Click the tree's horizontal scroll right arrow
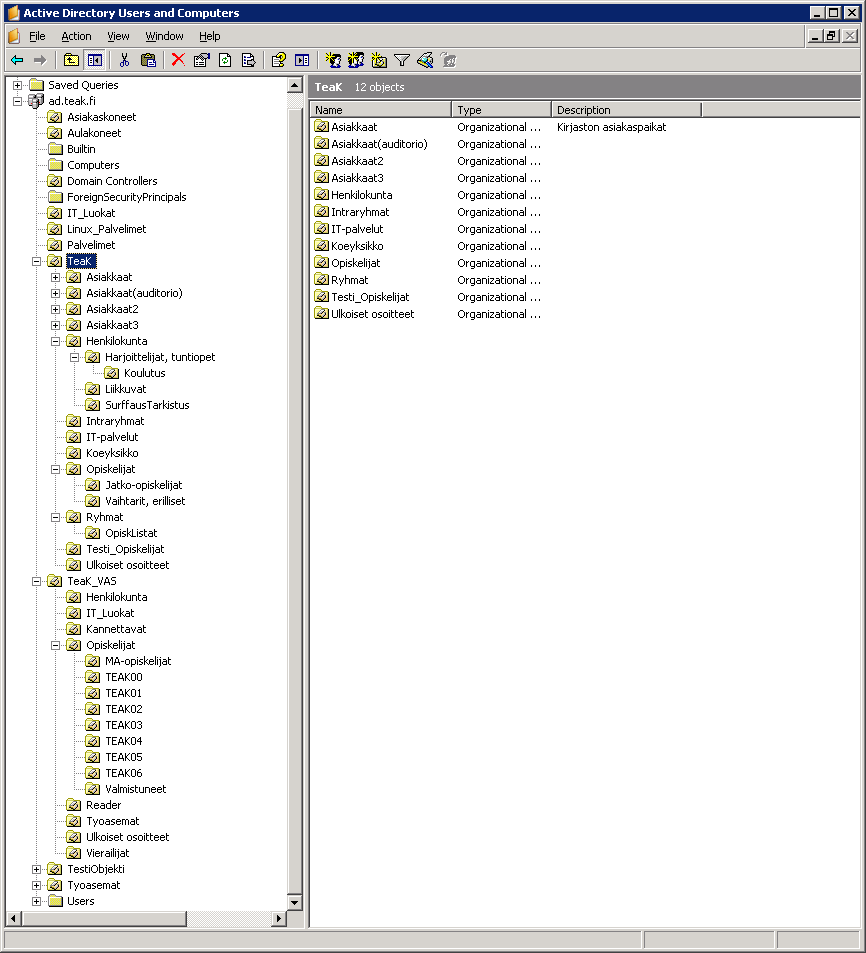Viewport: 866px width, 953px height. 279,918
